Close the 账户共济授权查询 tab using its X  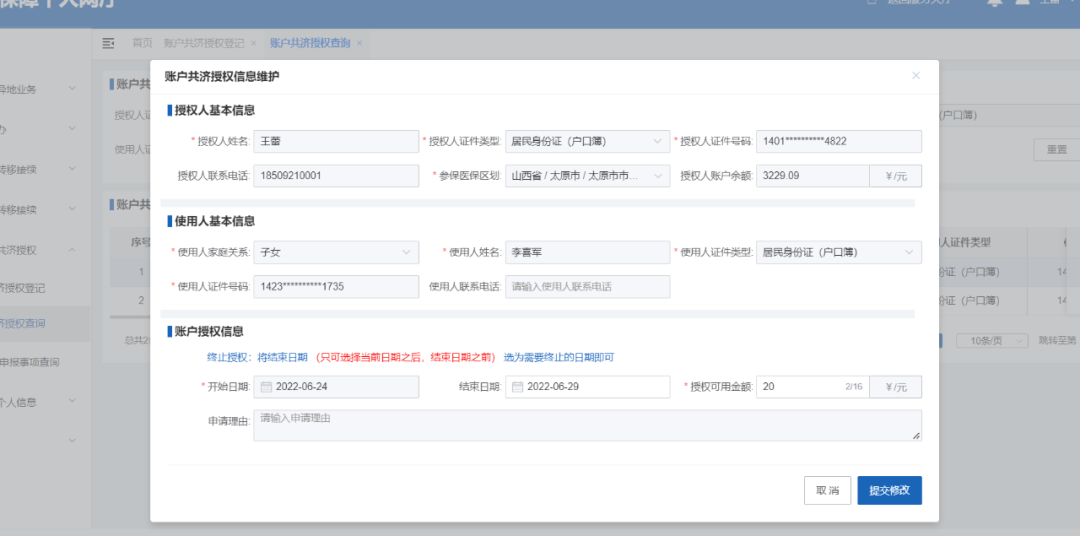[360, 43]
